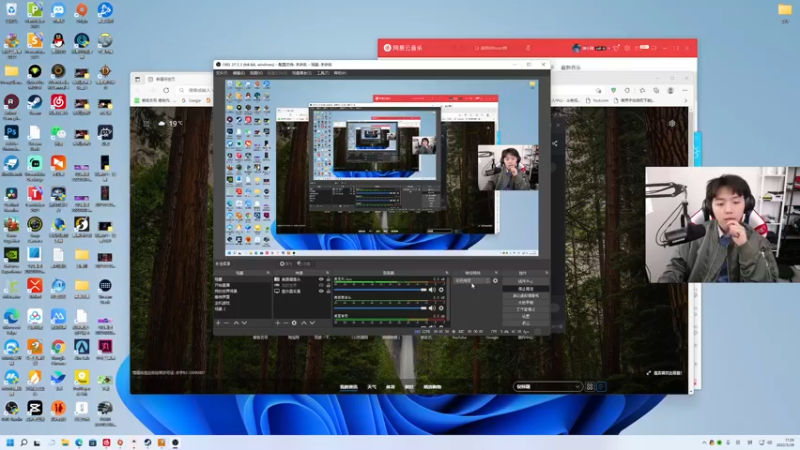Image resolution: width=800 pixels, height=450 pixels.
Task: Move source down in OBS Sources panel
Action: (x=312, y=323)
